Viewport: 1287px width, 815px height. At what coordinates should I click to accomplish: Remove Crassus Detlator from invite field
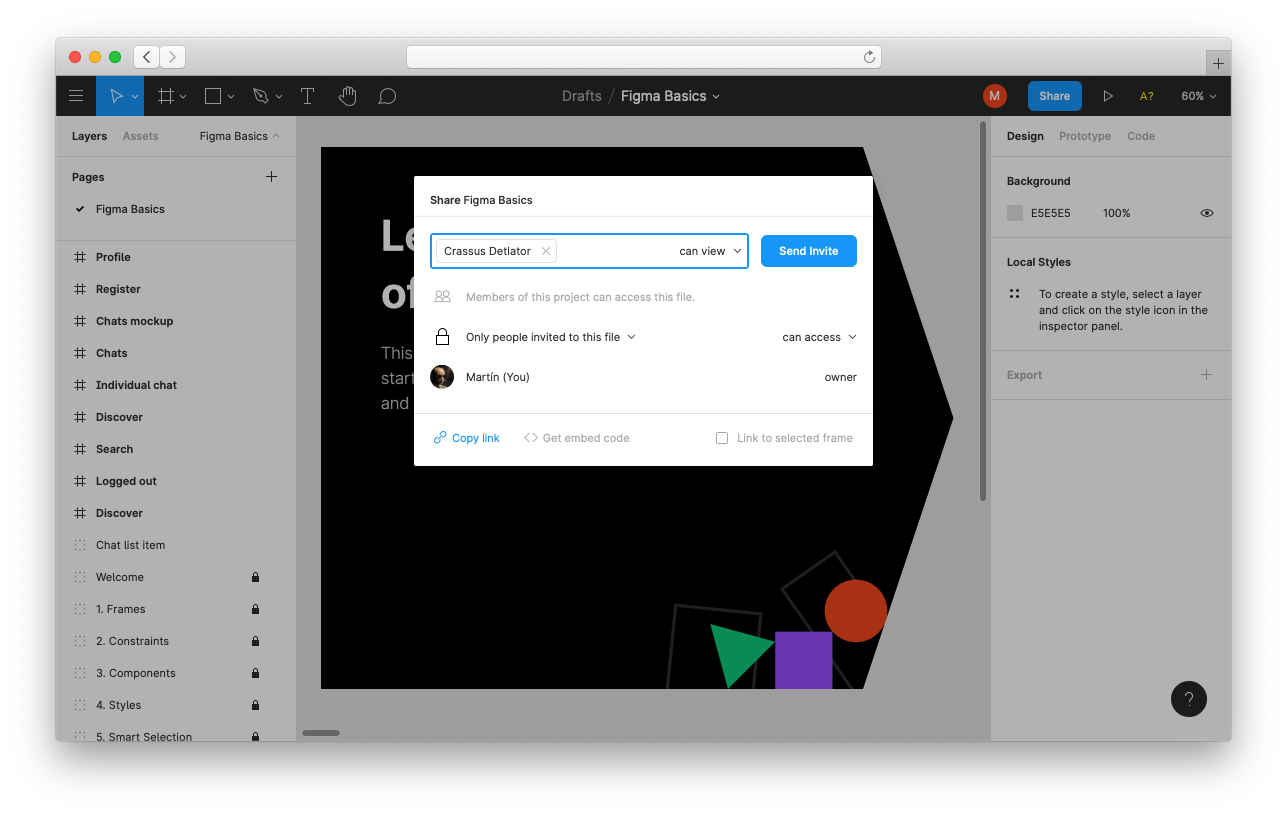[546, 251]
